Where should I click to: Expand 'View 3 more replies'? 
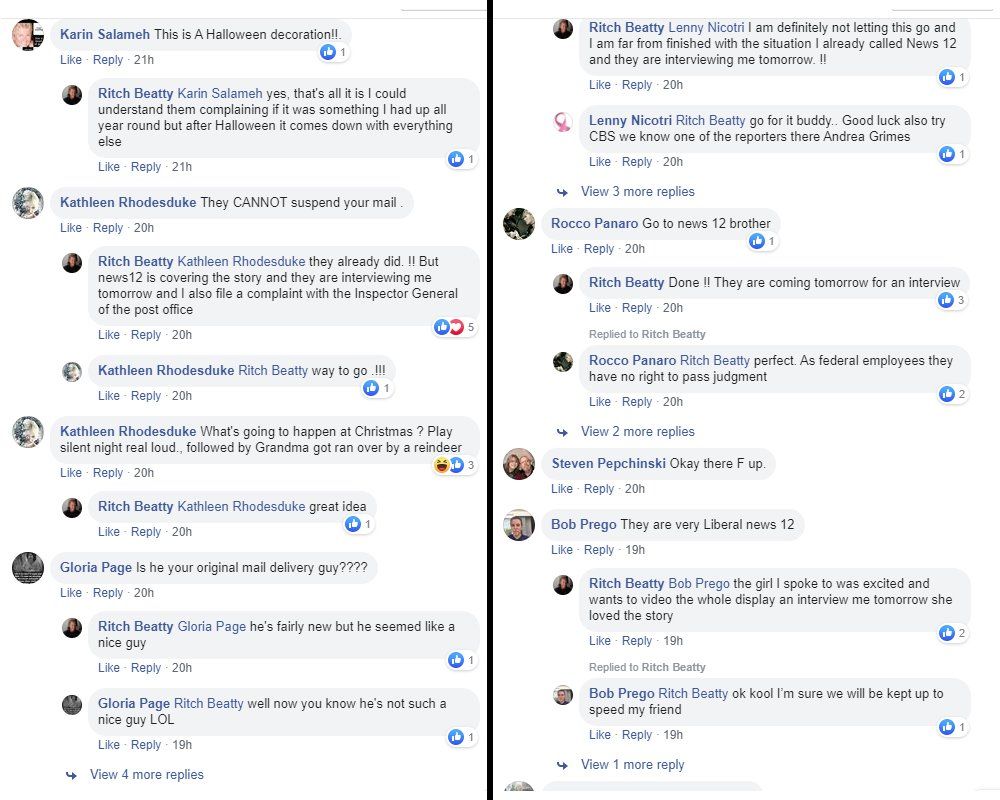(637, 191)
